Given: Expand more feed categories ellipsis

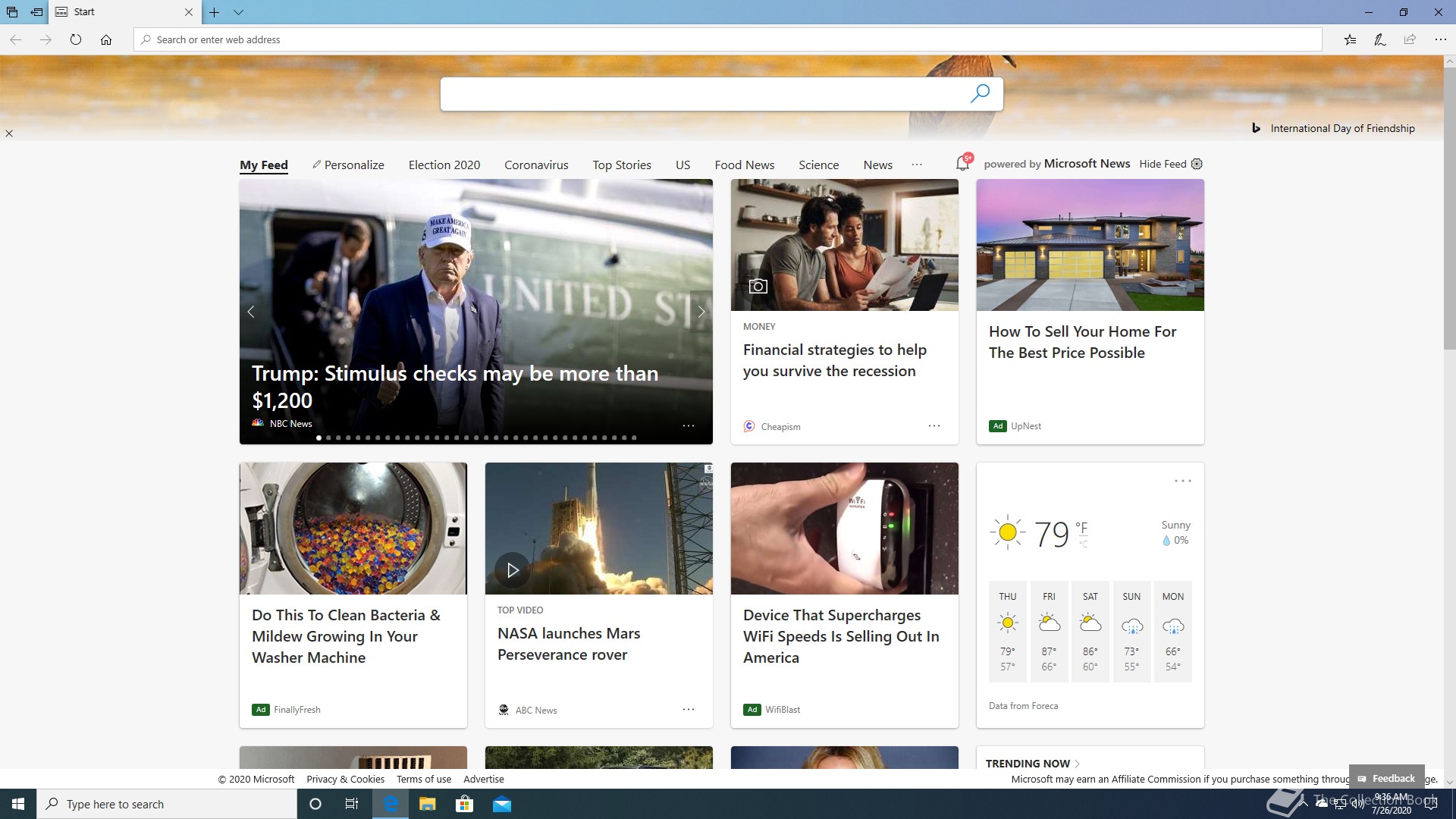Looking at the screenshot, I should (x=917, y=165).
